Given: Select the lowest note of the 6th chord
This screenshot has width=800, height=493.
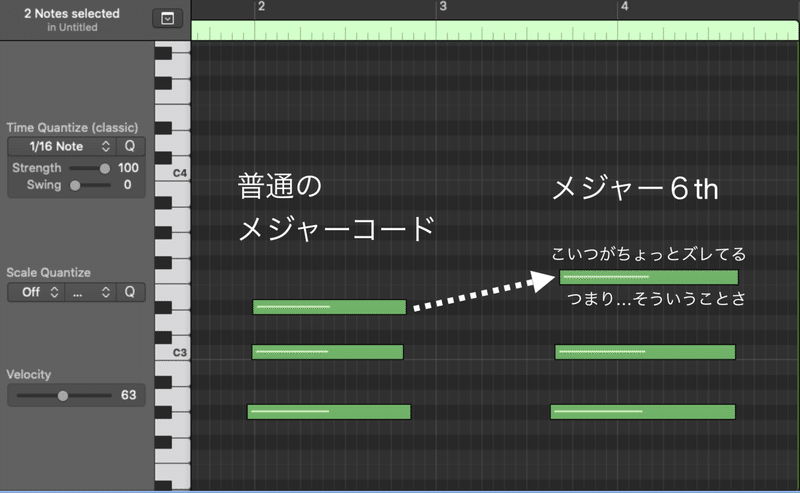Looking at the screenshot, I should coord(643,412).
